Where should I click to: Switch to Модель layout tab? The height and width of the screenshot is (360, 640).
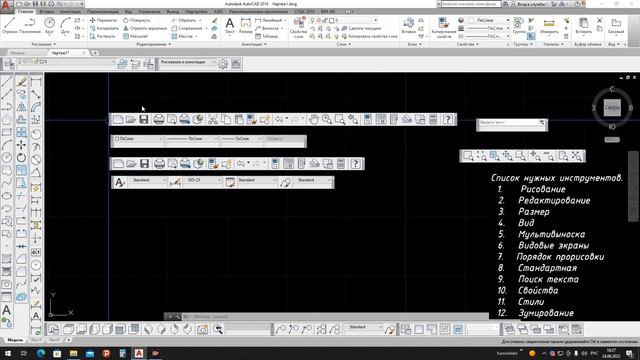(x=15, y=340)
